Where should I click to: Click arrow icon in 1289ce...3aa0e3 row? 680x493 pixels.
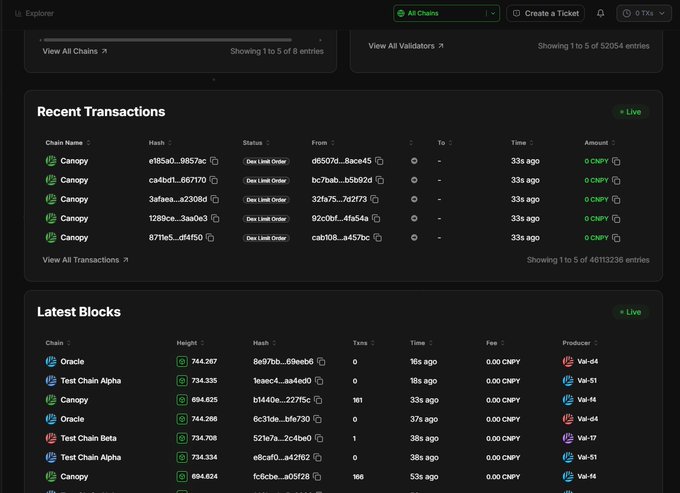coord(414,218)
